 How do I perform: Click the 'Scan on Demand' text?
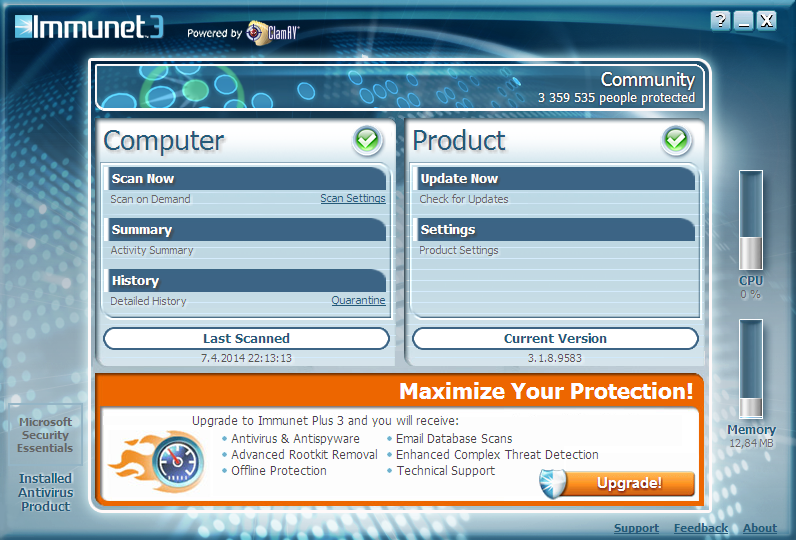coord(150,199)
